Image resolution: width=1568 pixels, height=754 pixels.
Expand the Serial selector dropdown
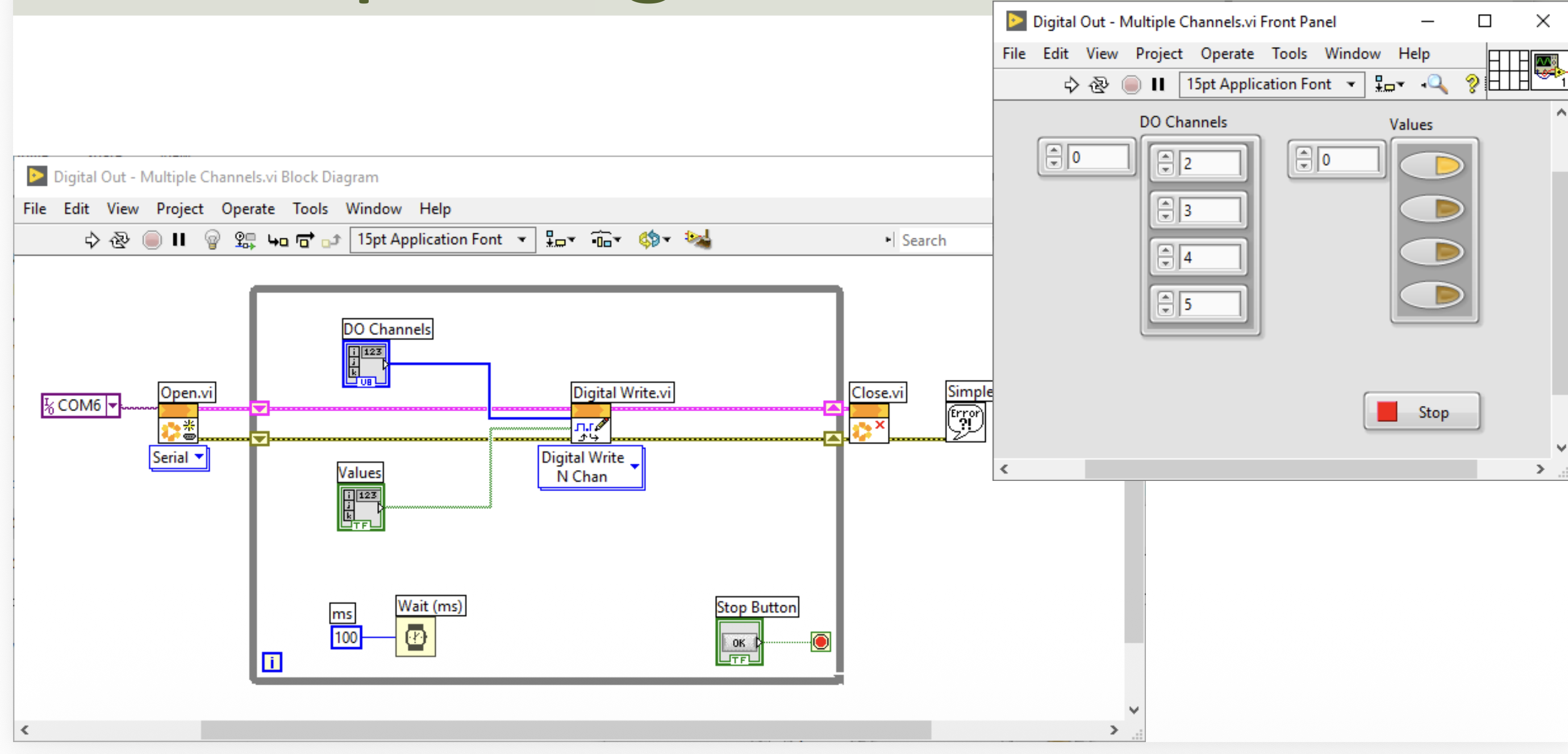click(x=199, y=456)
